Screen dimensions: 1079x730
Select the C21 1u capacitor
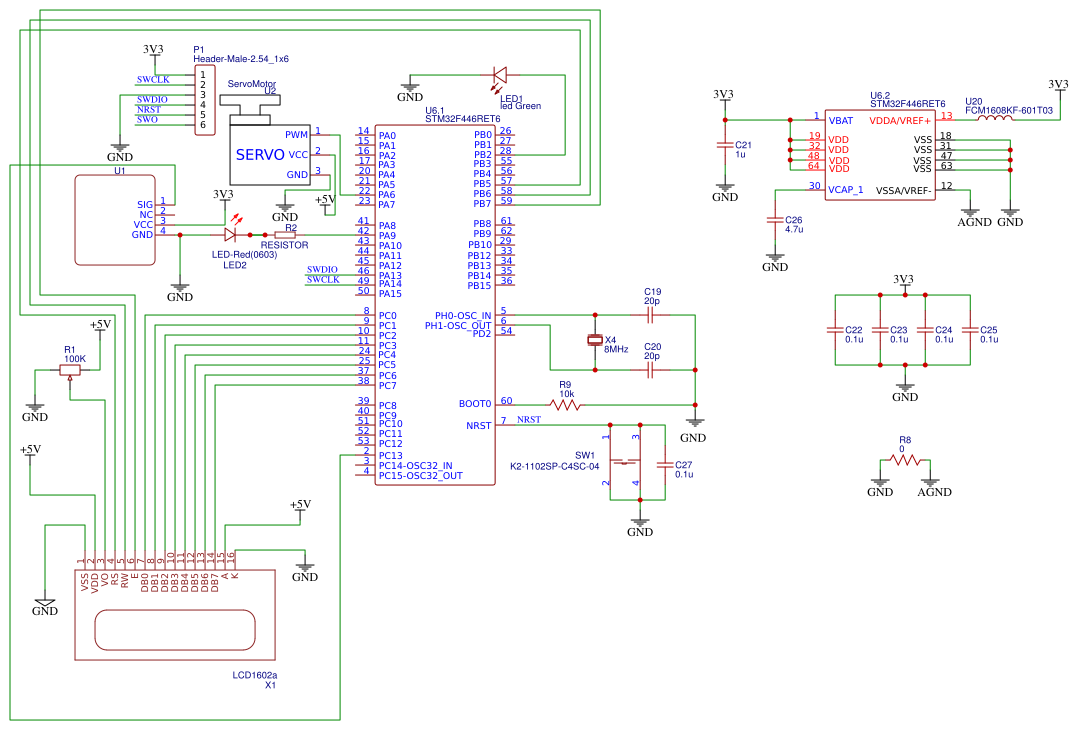725,146
